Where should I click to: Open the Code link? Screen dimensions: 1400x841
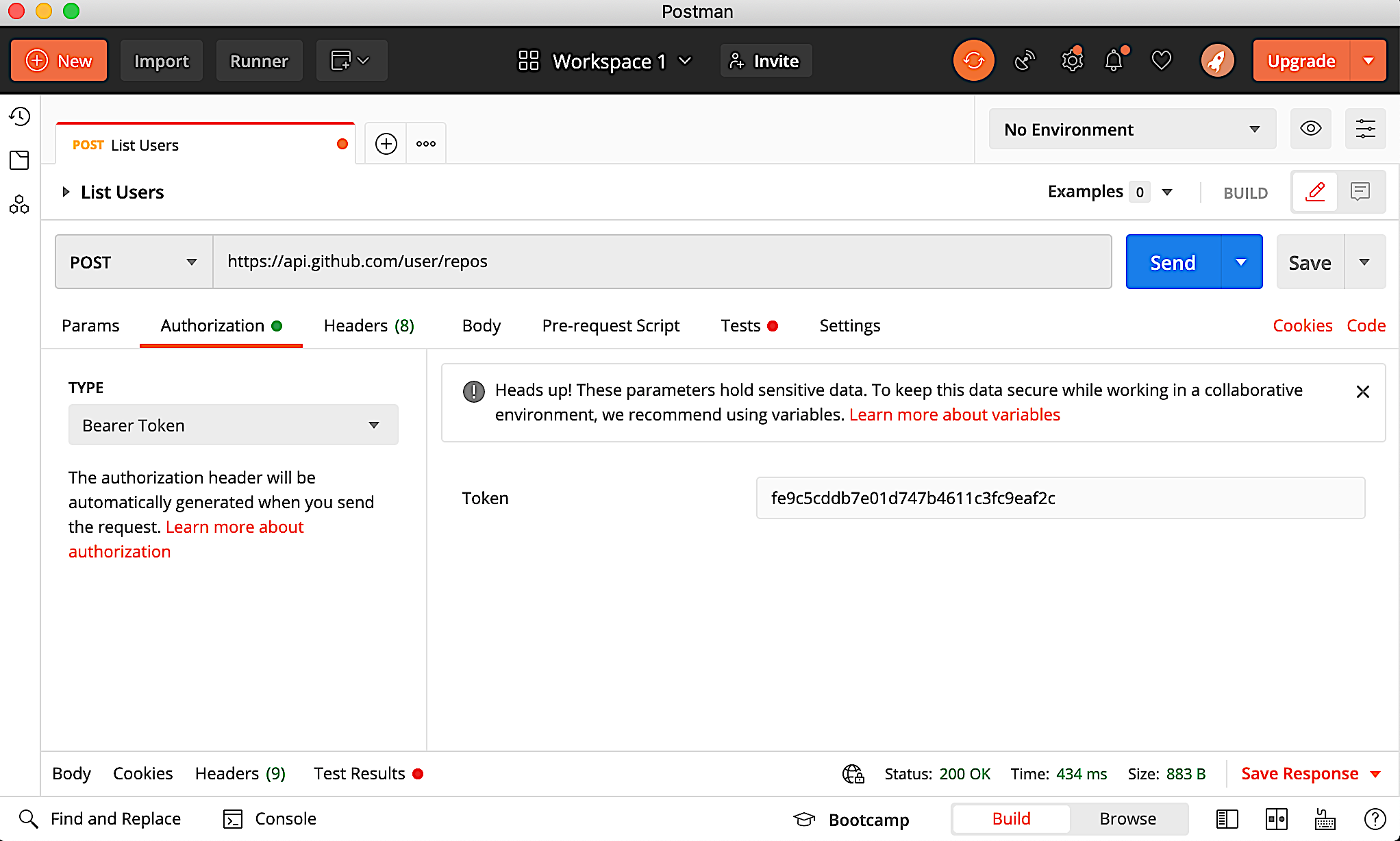click(1366, 326)
